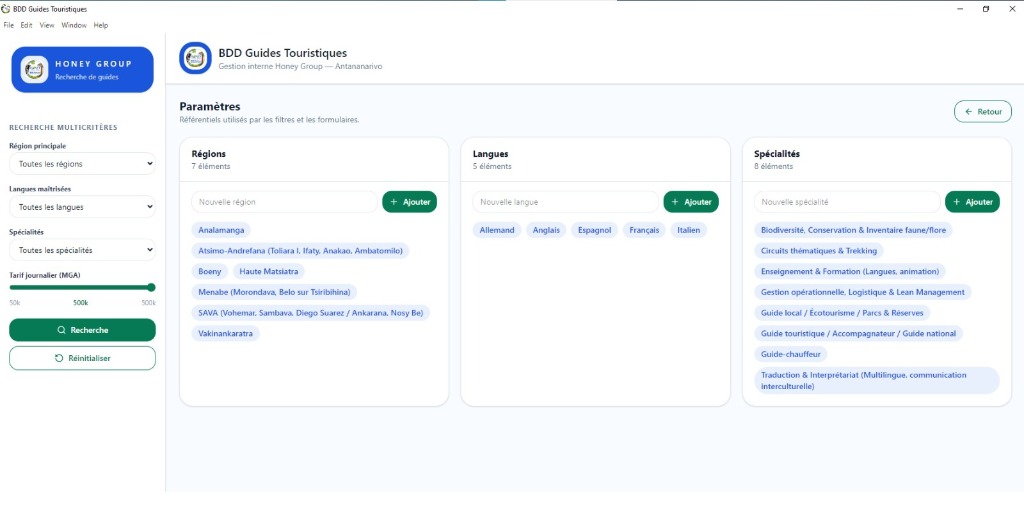This screenshot has height=524, width=1024.
Task: Click Ajouter in the Régions card
Action: (x=409, y=202)
